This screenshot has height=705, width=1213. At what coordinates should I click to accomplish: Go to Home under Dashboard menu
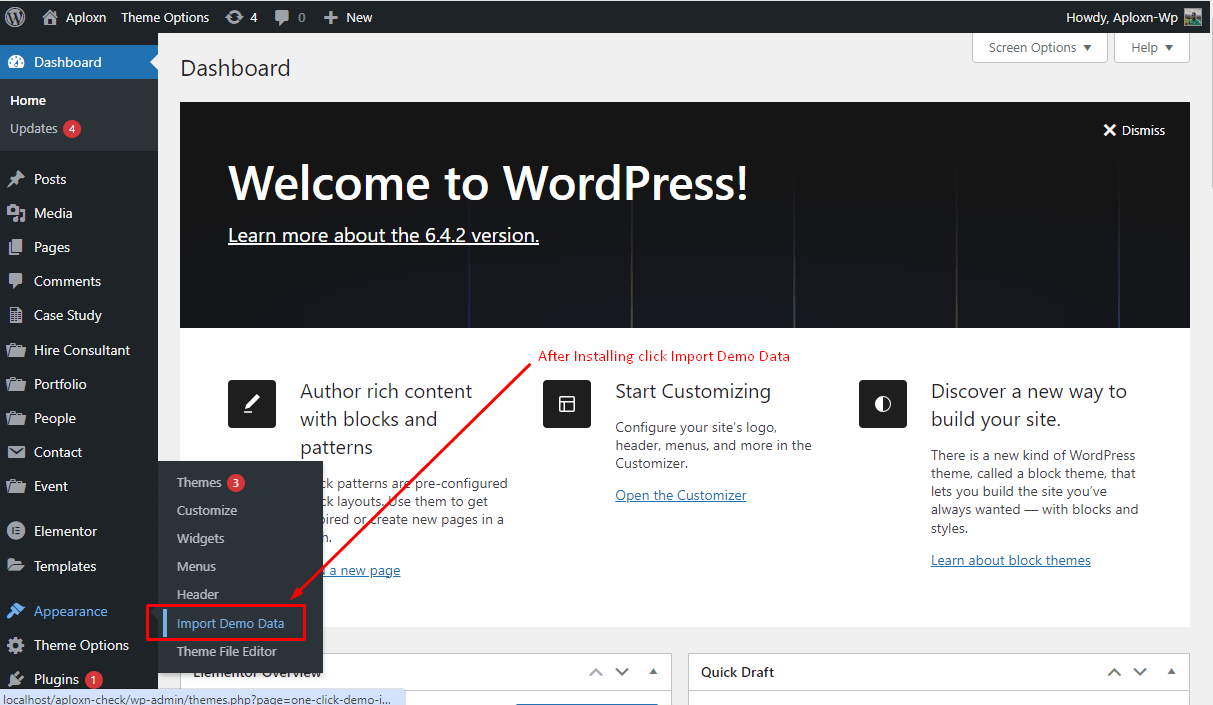28,100
